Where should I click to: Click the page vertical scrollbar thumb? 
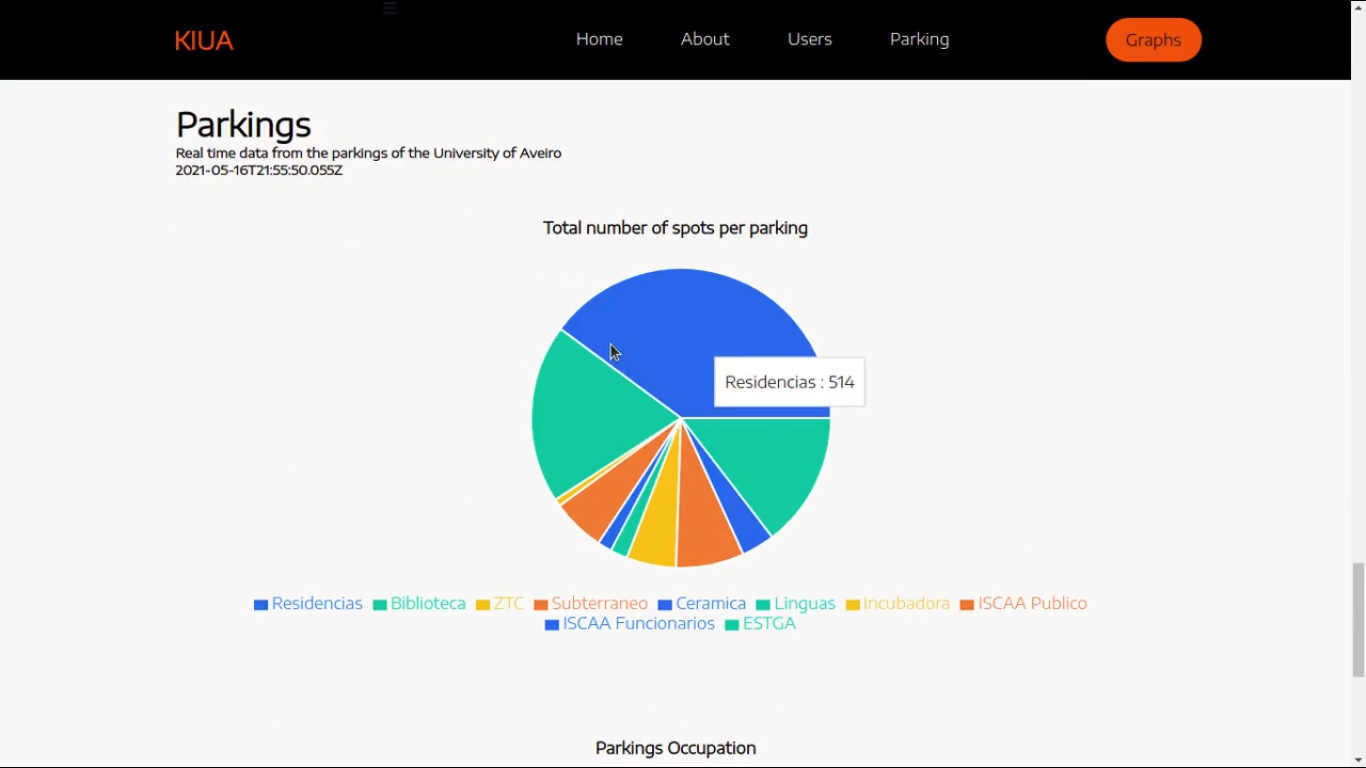(x=1358, y=620)
